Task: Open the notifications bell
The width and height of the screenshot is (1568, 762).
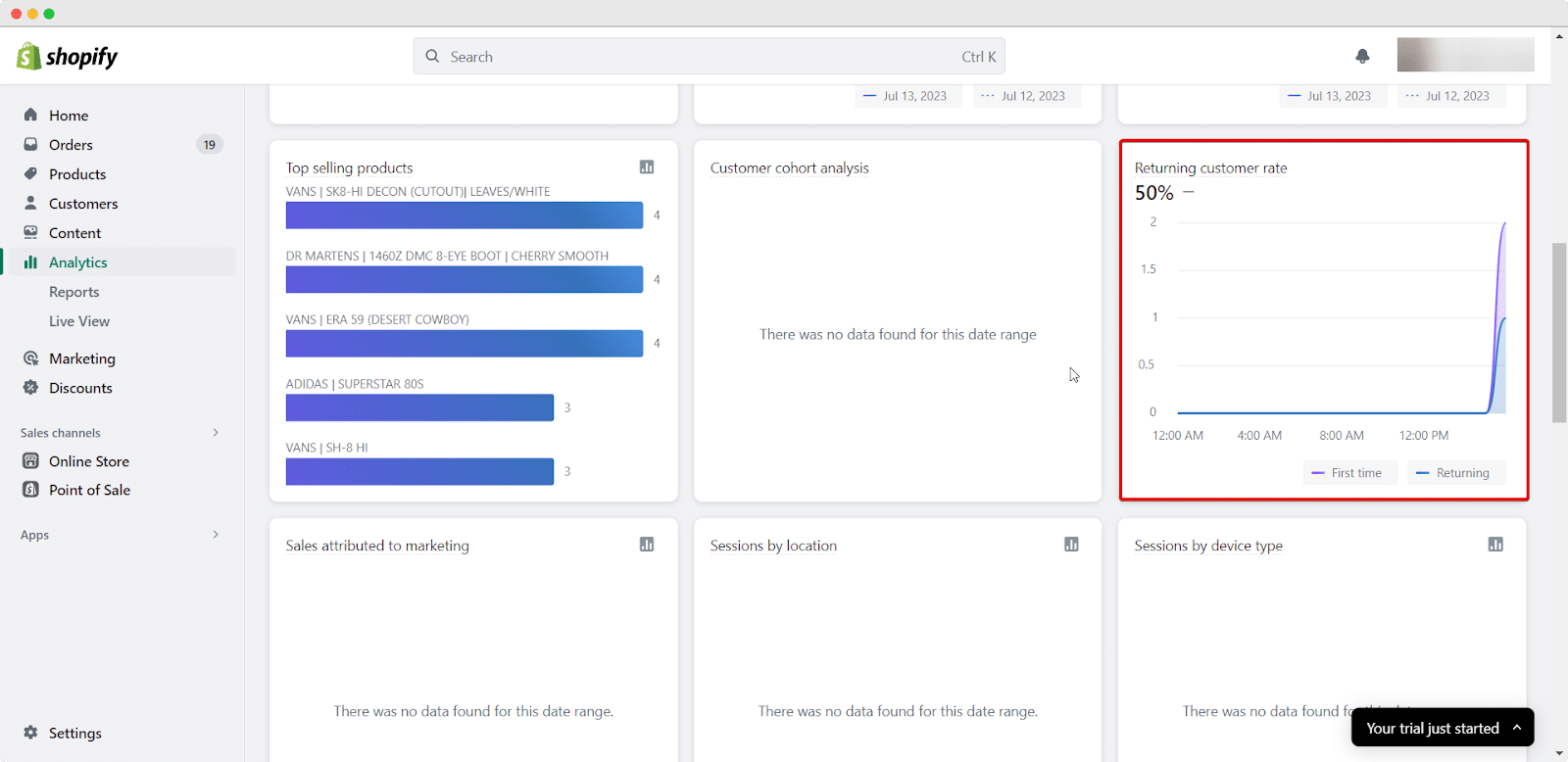Action: (1362, 56)
